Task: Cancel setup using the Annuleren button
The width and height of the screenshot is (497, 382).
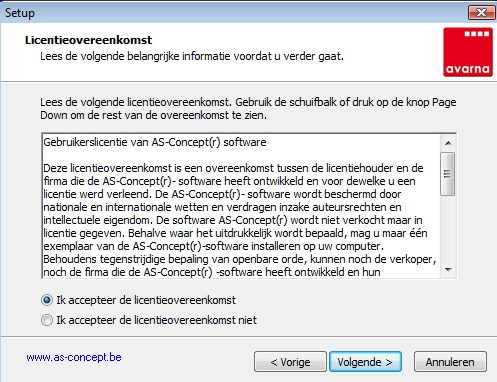Action: point(450,362)
